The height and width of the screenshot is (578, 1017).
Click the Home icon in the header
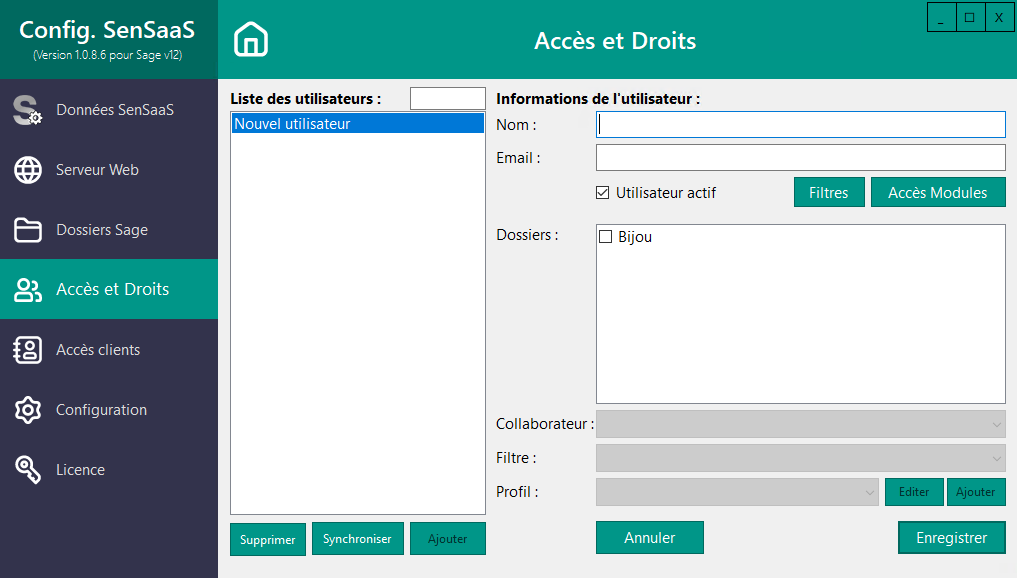[x=250, y=39]
